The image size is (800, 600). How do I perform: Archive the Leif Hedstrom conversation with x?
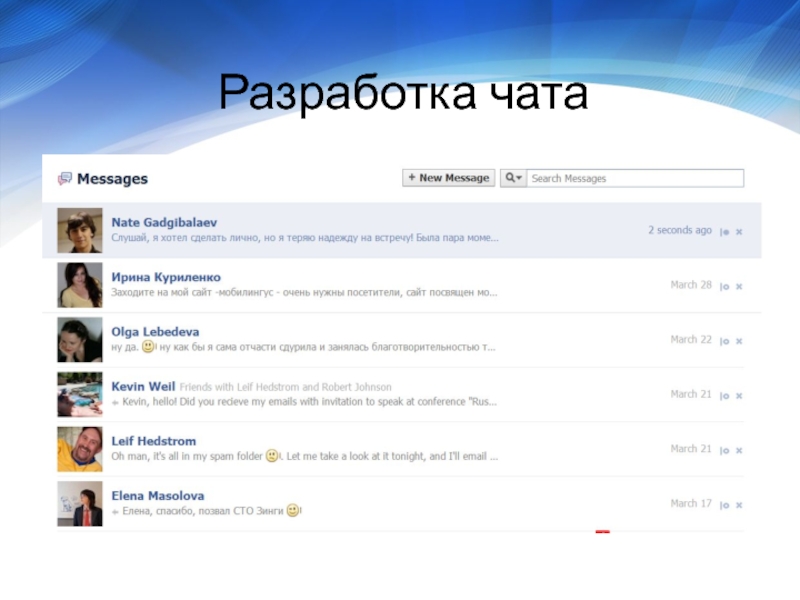pos(739,450)
